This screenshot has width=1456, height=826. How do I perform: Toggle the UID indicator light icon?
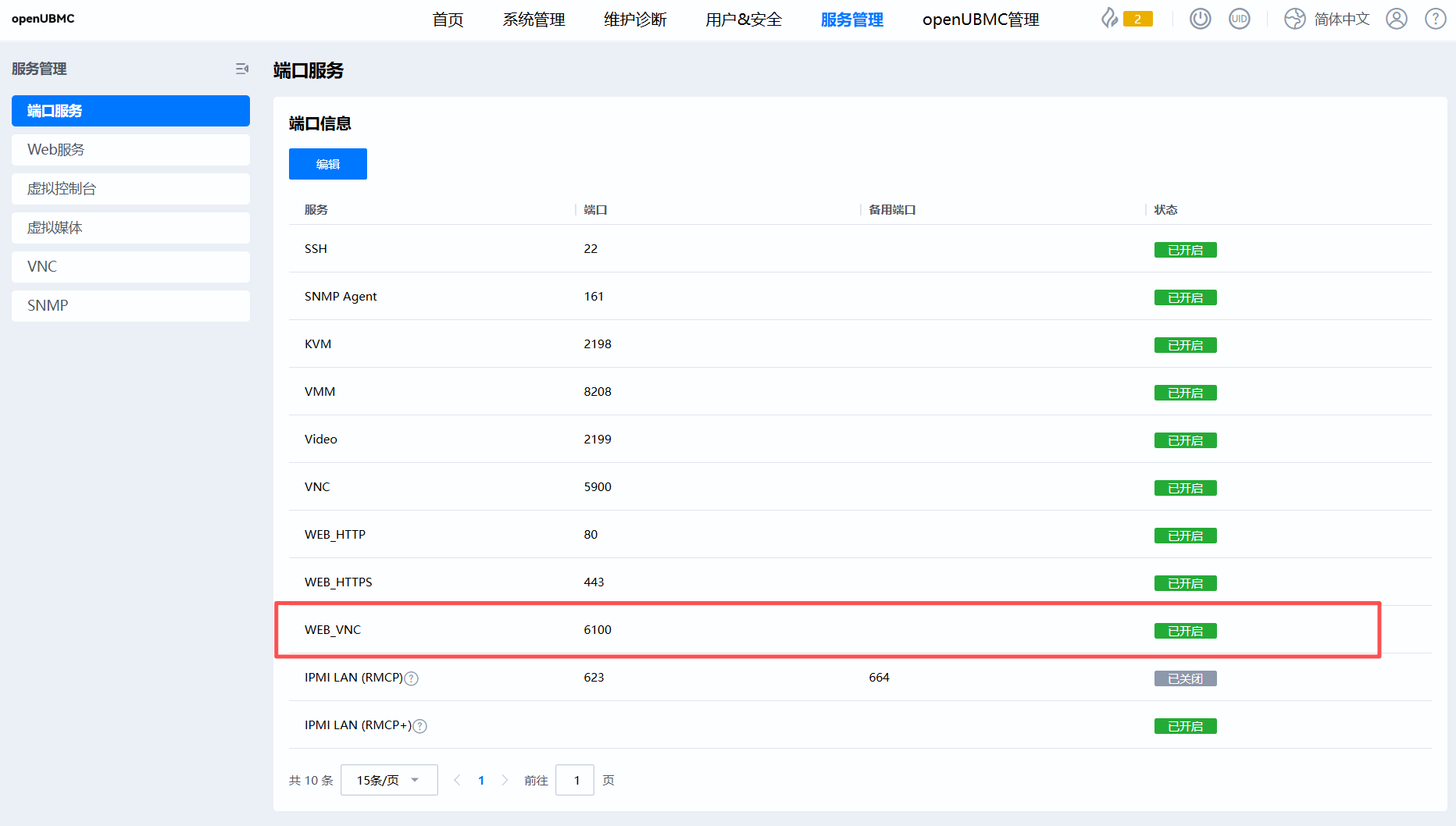tap(1239, 19)
